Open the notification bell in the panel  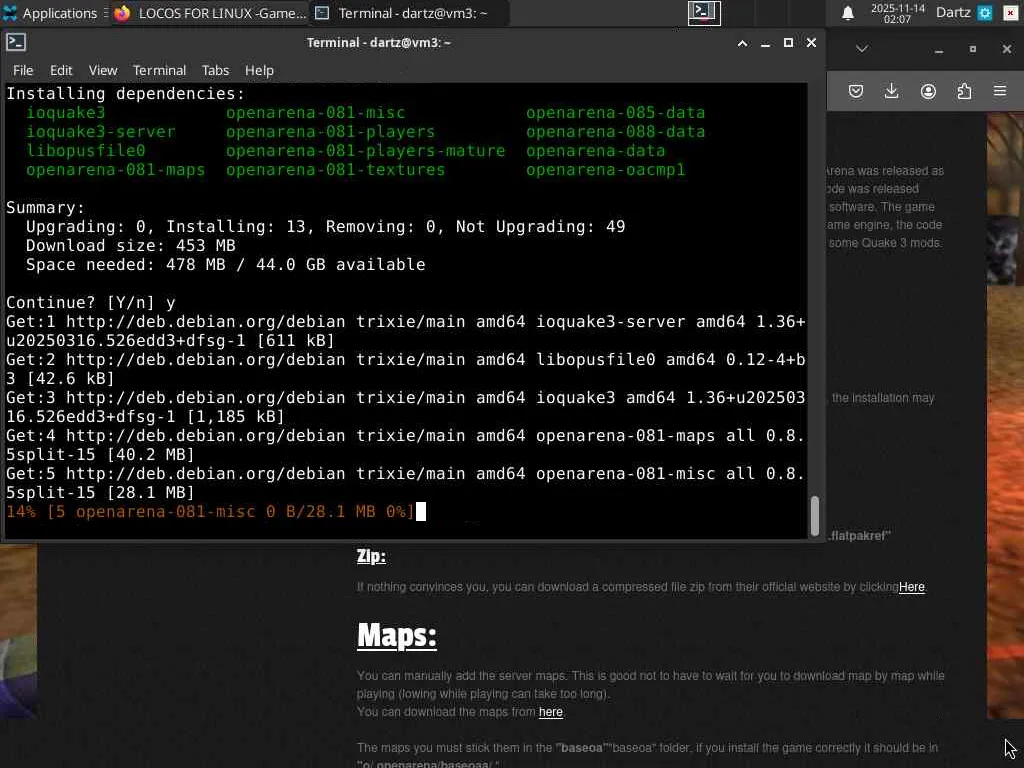[848, 13]
